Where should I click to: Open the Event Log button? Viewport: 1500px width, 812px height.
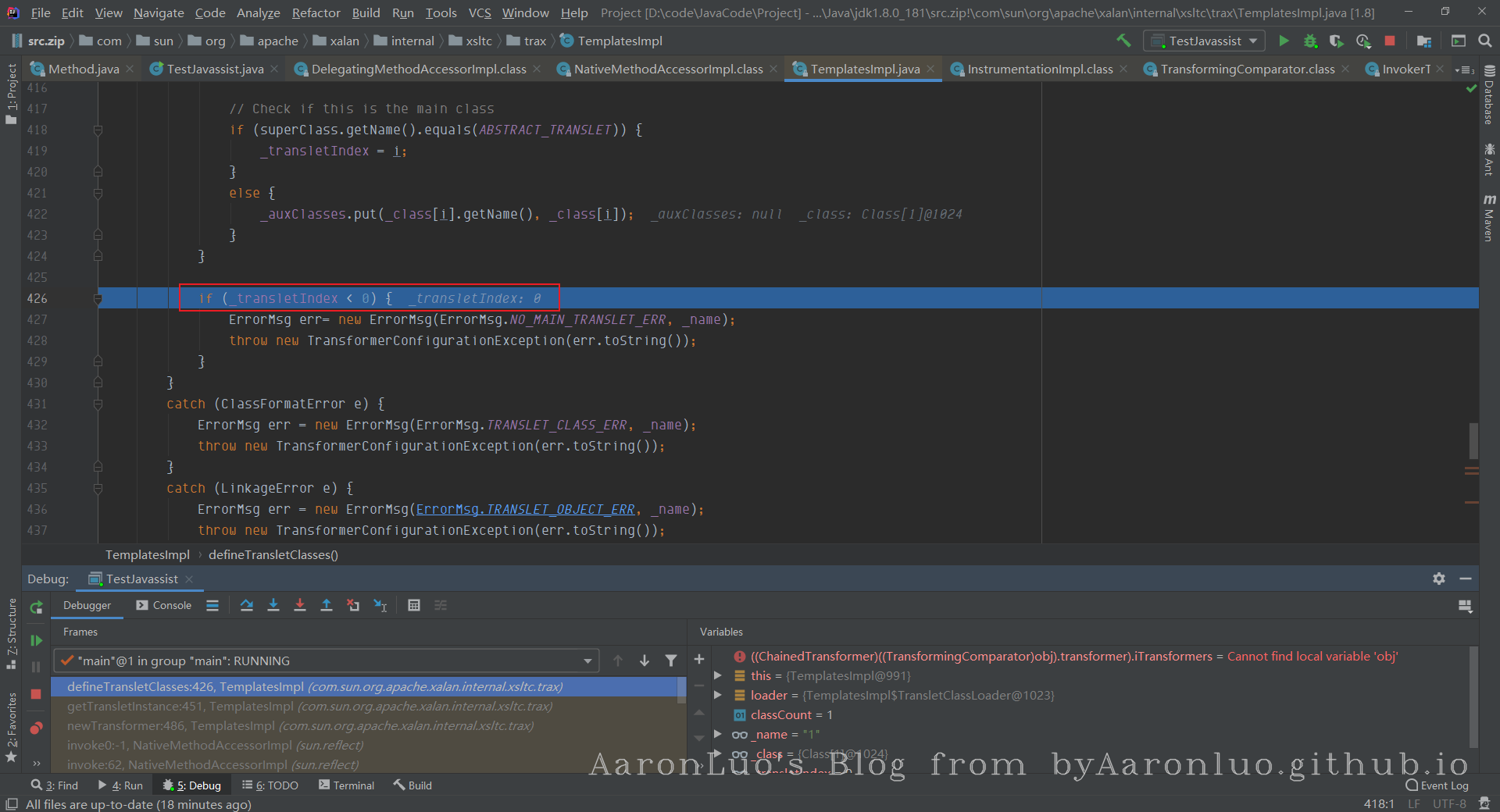tap(1437, 785)
